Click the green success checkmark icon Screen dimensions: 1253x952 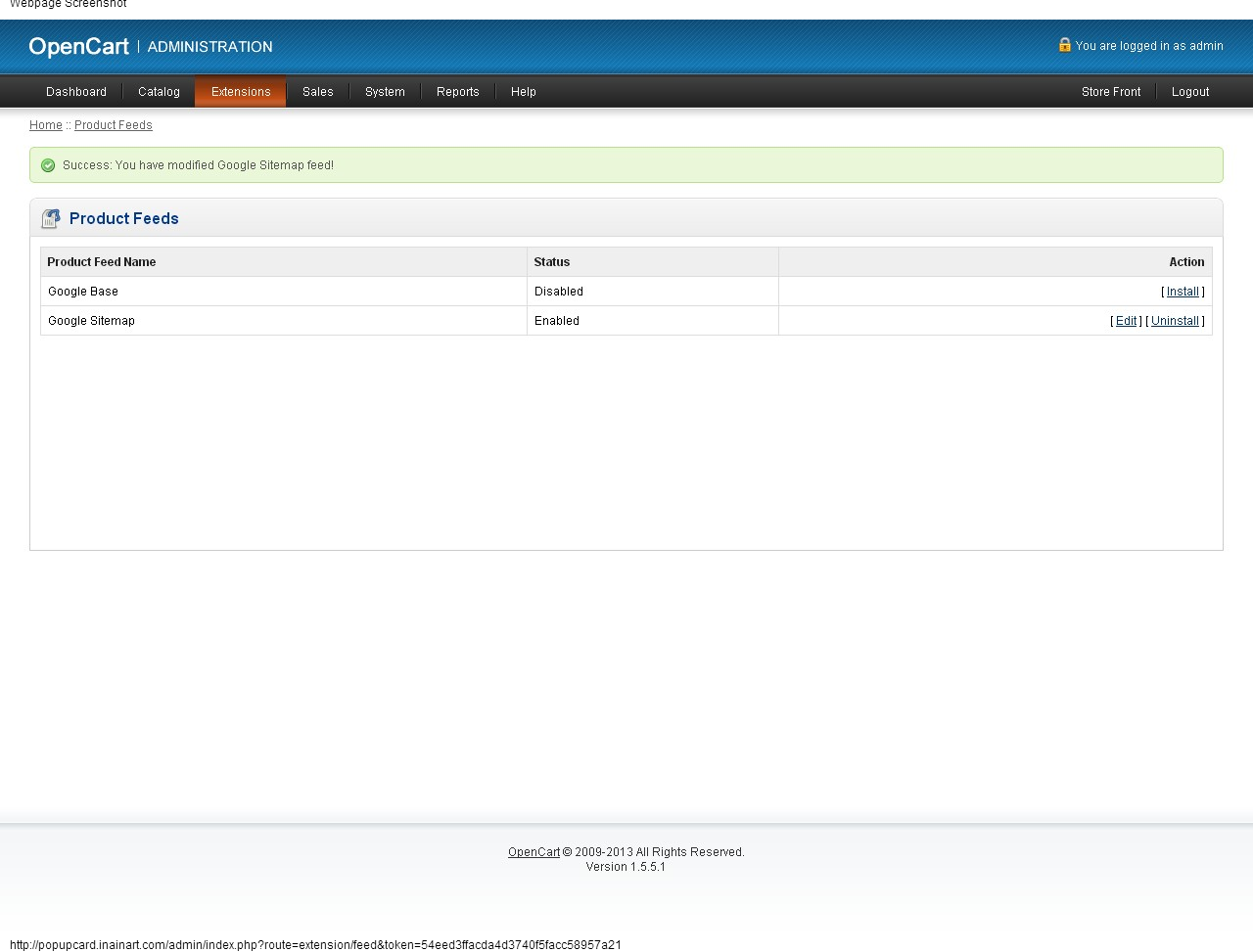click(x=48, y=165)
